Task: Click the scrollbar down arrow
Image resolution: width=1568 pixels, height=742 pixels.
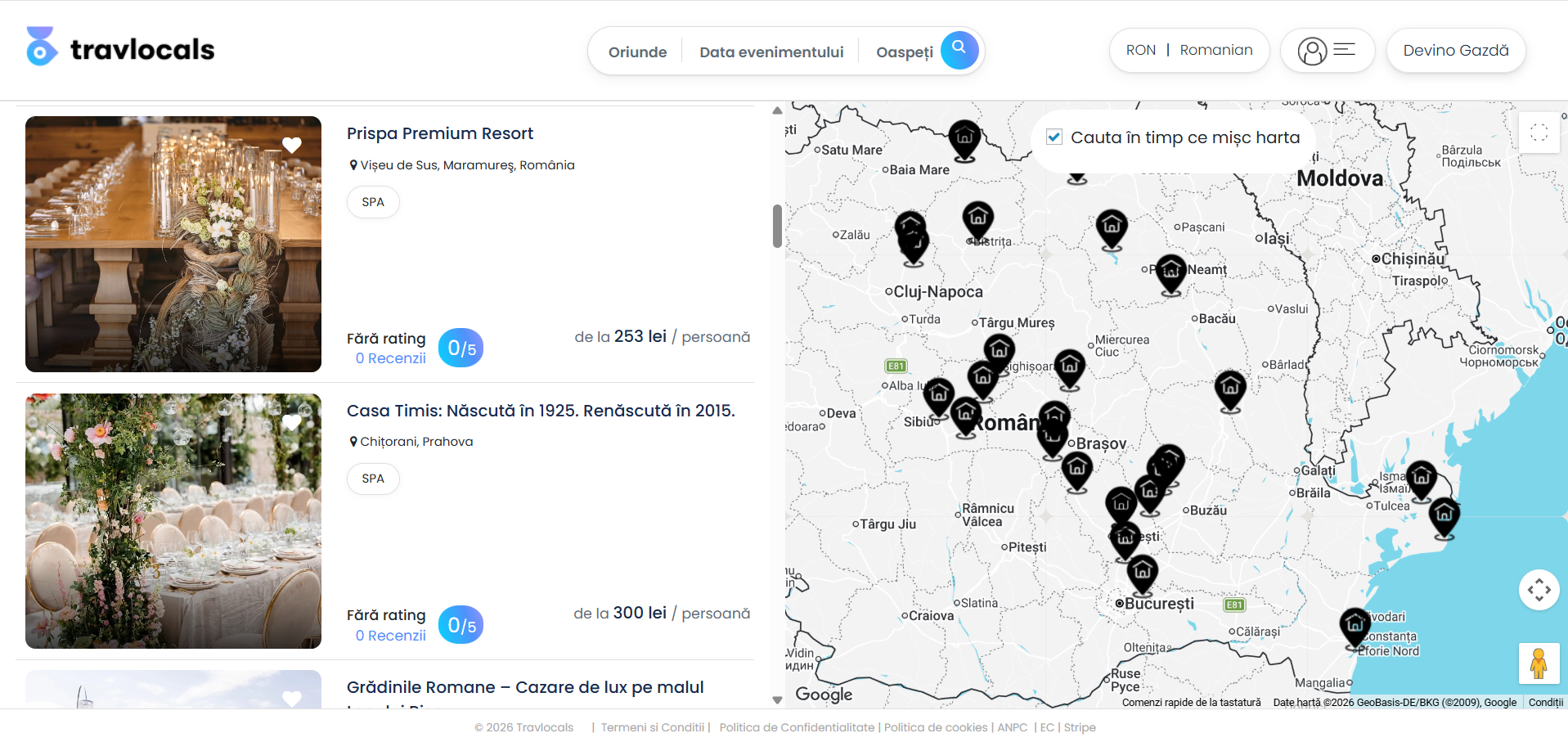Action: [x=777, y=699]
